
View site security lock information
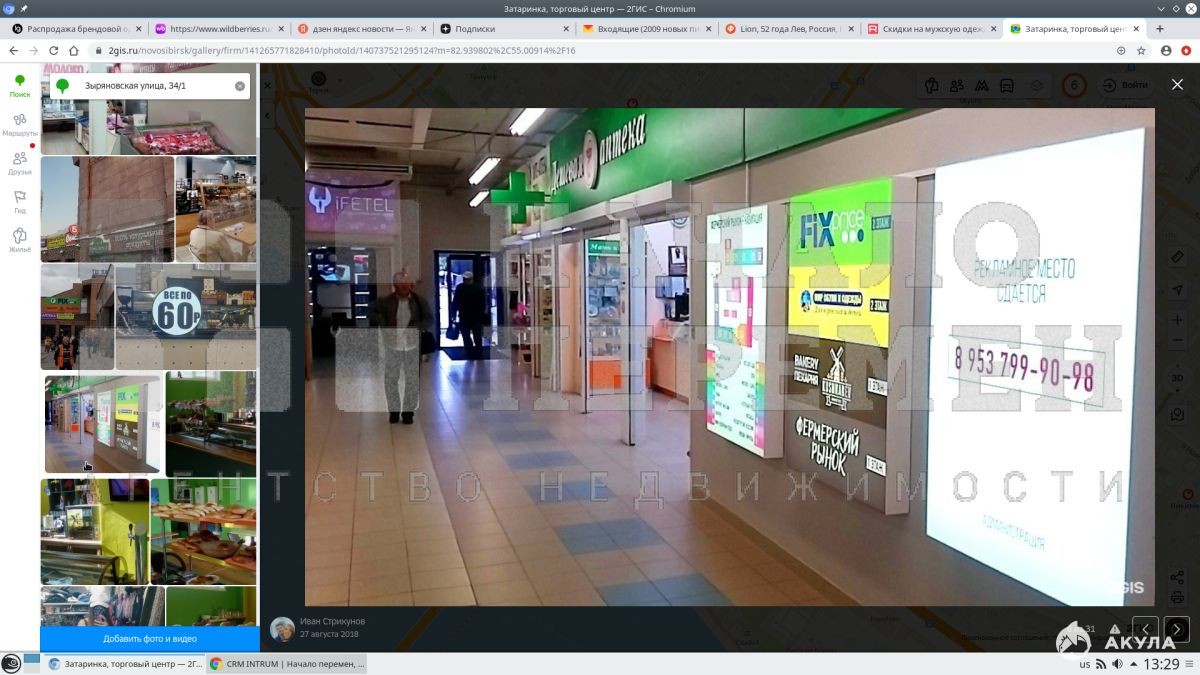point(98,50)
